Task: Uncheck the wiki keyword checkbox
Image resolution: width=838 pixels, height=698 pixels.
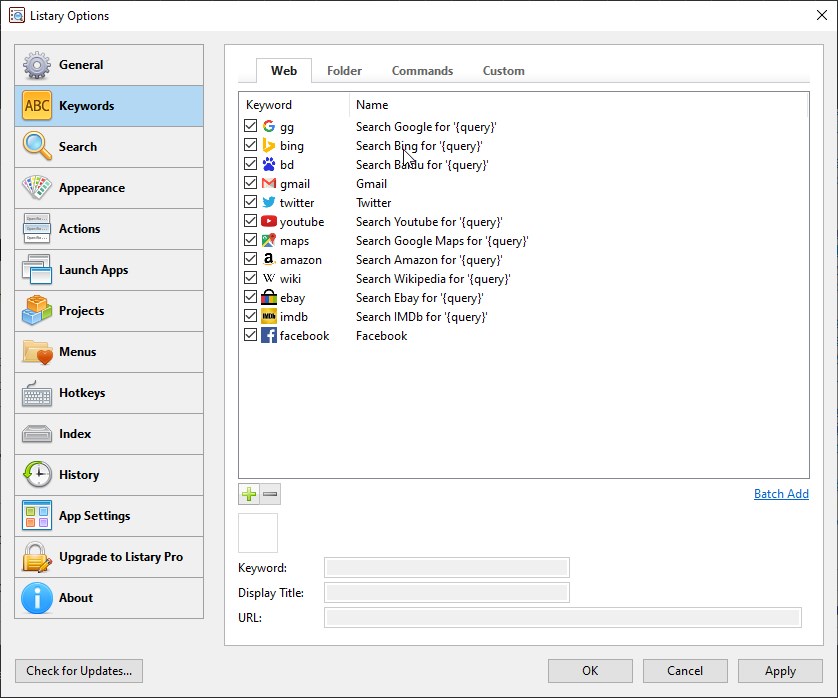Action: [x=250, y=277]
